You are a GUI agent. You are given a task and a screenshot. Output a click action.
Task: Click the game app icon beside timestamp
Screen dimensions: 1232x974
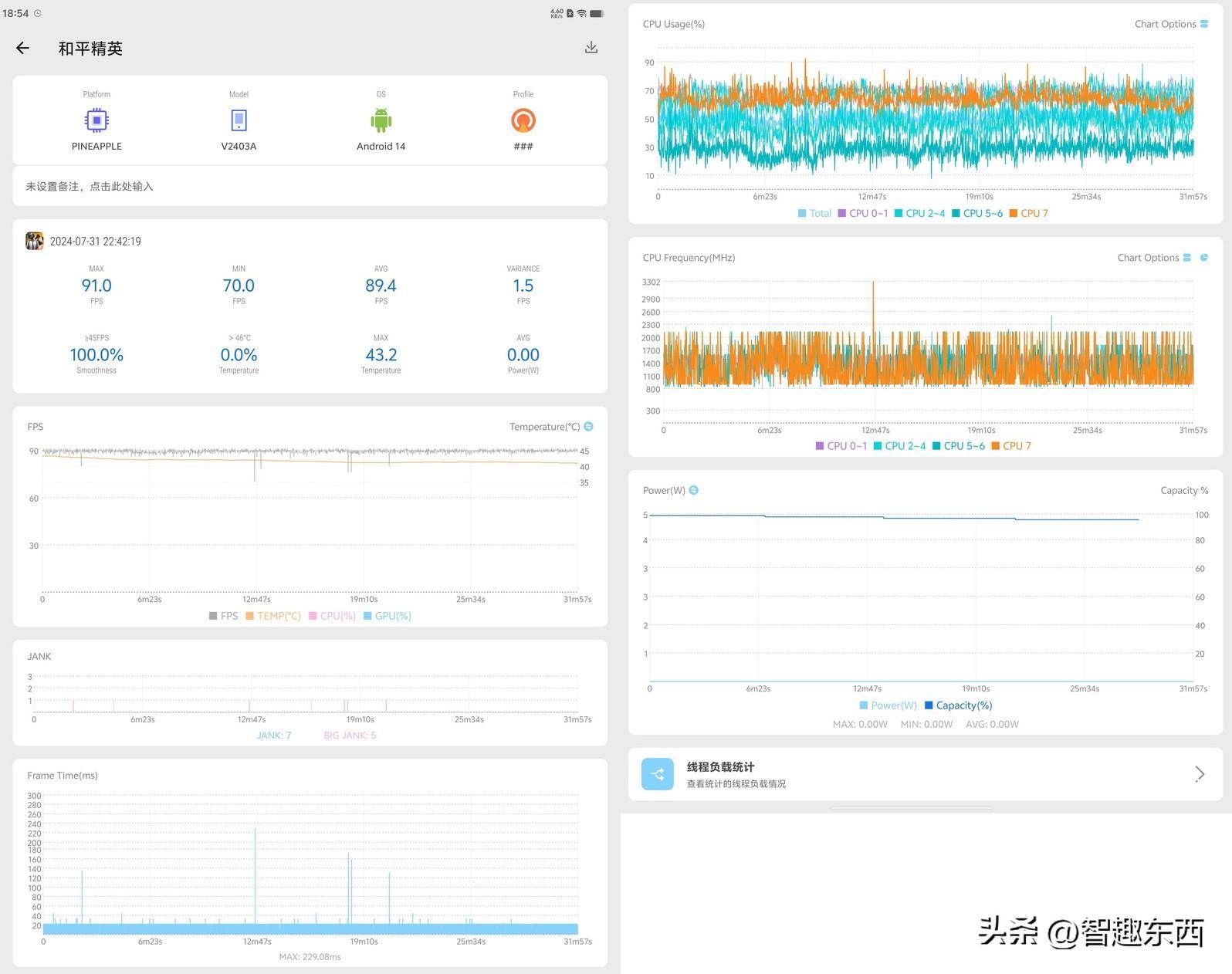click(x=34, y=241)
